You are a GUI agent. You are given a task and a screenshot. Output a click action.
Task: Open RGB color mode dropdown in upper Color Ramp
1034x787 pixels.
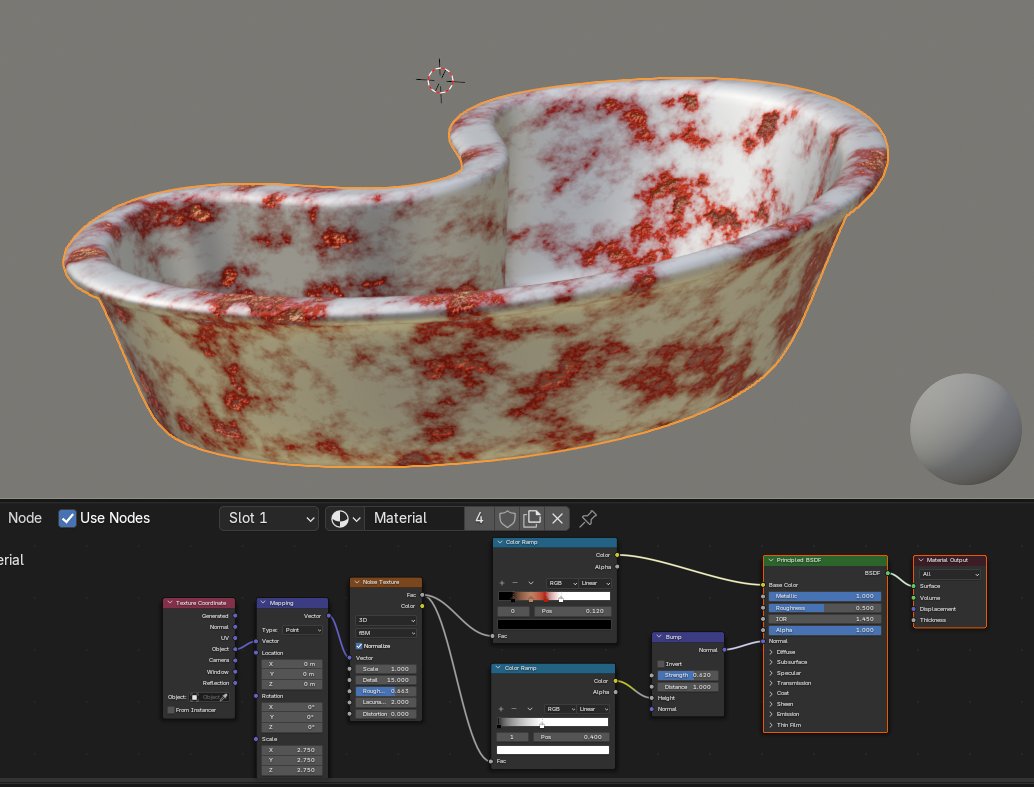pyautogui.click(x=562, y=583)
